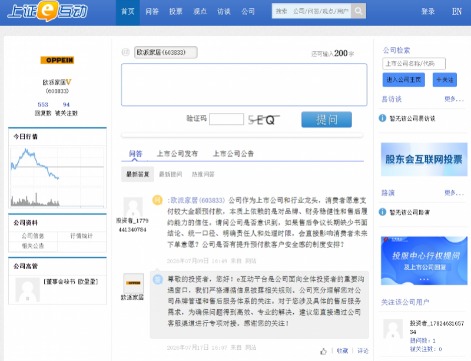Open 更多 next to 易访谈

click(x=454, y=99)
